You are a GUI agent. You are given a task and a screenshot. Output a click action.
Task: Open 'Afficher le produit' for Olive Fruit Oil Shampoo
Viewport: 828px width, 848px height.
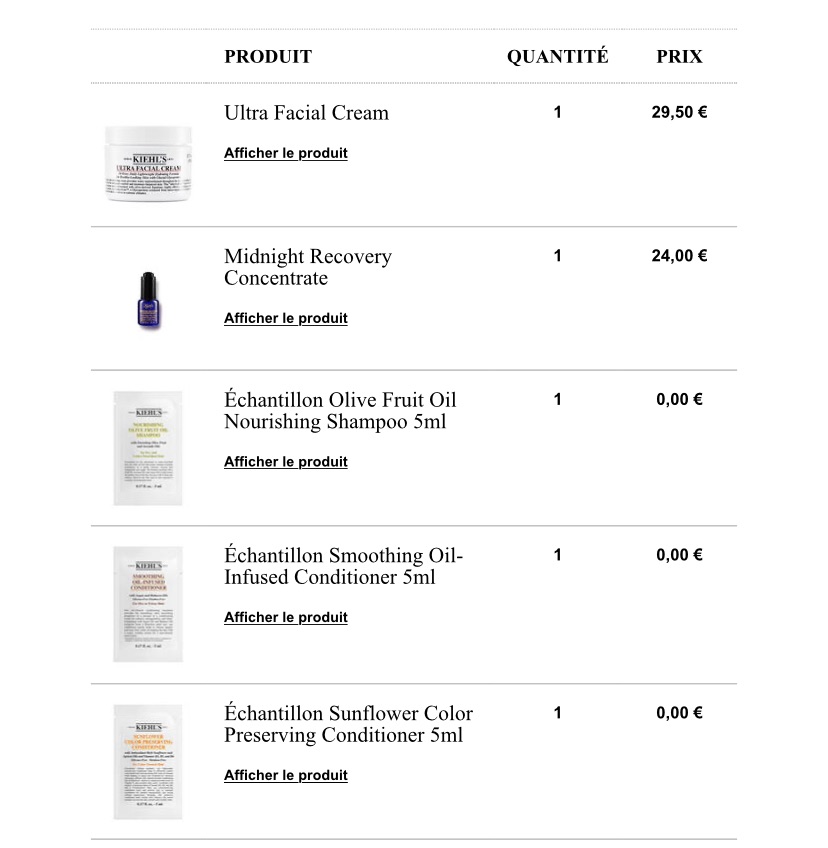(x=286, y=461)
